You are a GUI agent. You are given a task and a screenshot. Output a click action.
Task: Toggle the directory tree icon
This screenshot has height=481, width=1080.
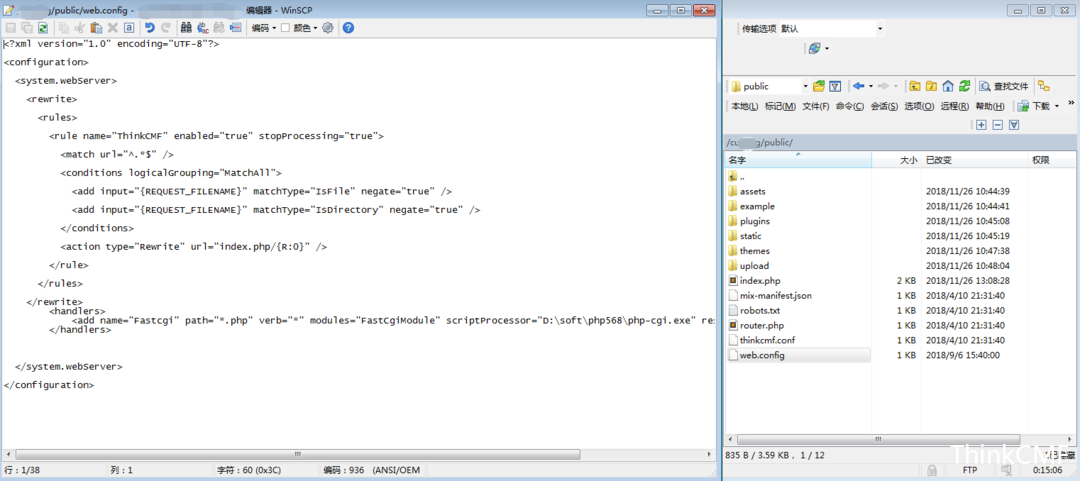point(1044,86)
